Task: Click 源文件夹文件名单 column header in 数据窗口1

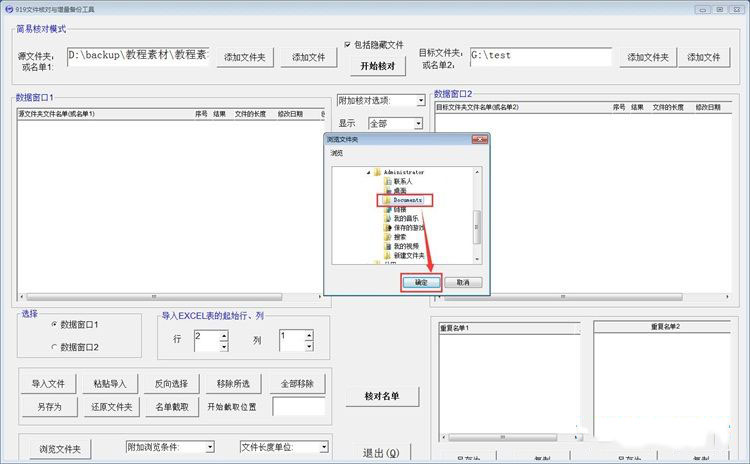Action: [105, 114]
